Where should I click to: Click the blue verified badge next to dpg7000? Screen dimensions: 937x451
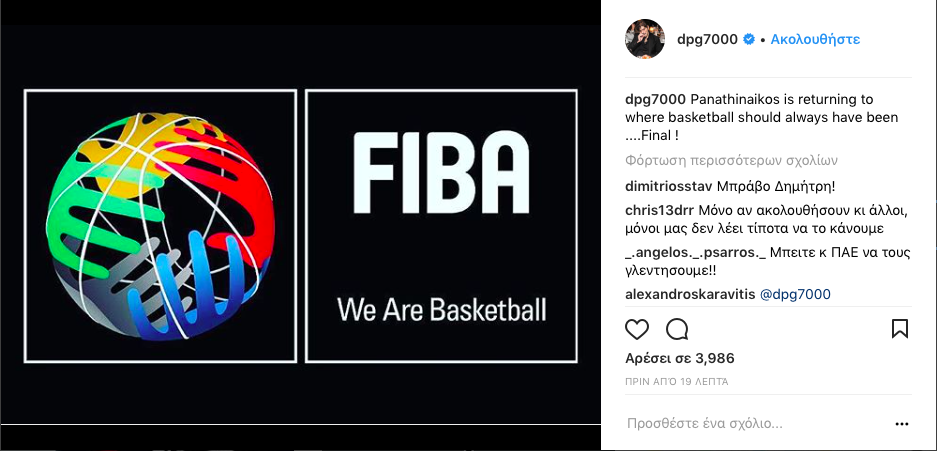748,40
